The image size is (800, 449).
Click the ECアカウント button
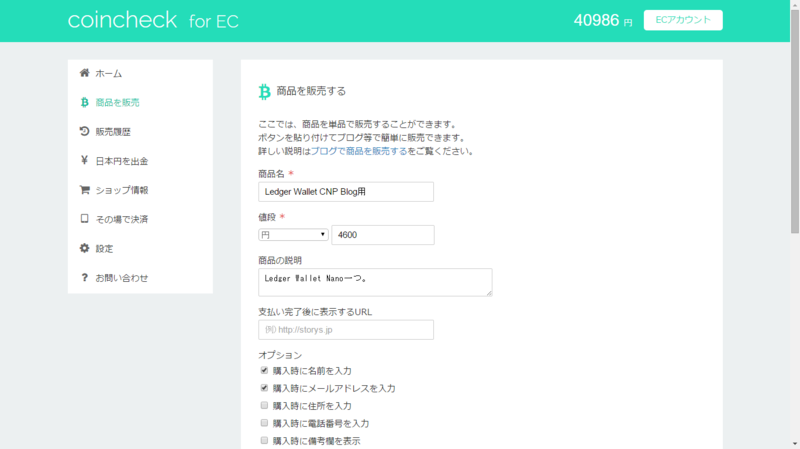[683, 20]
